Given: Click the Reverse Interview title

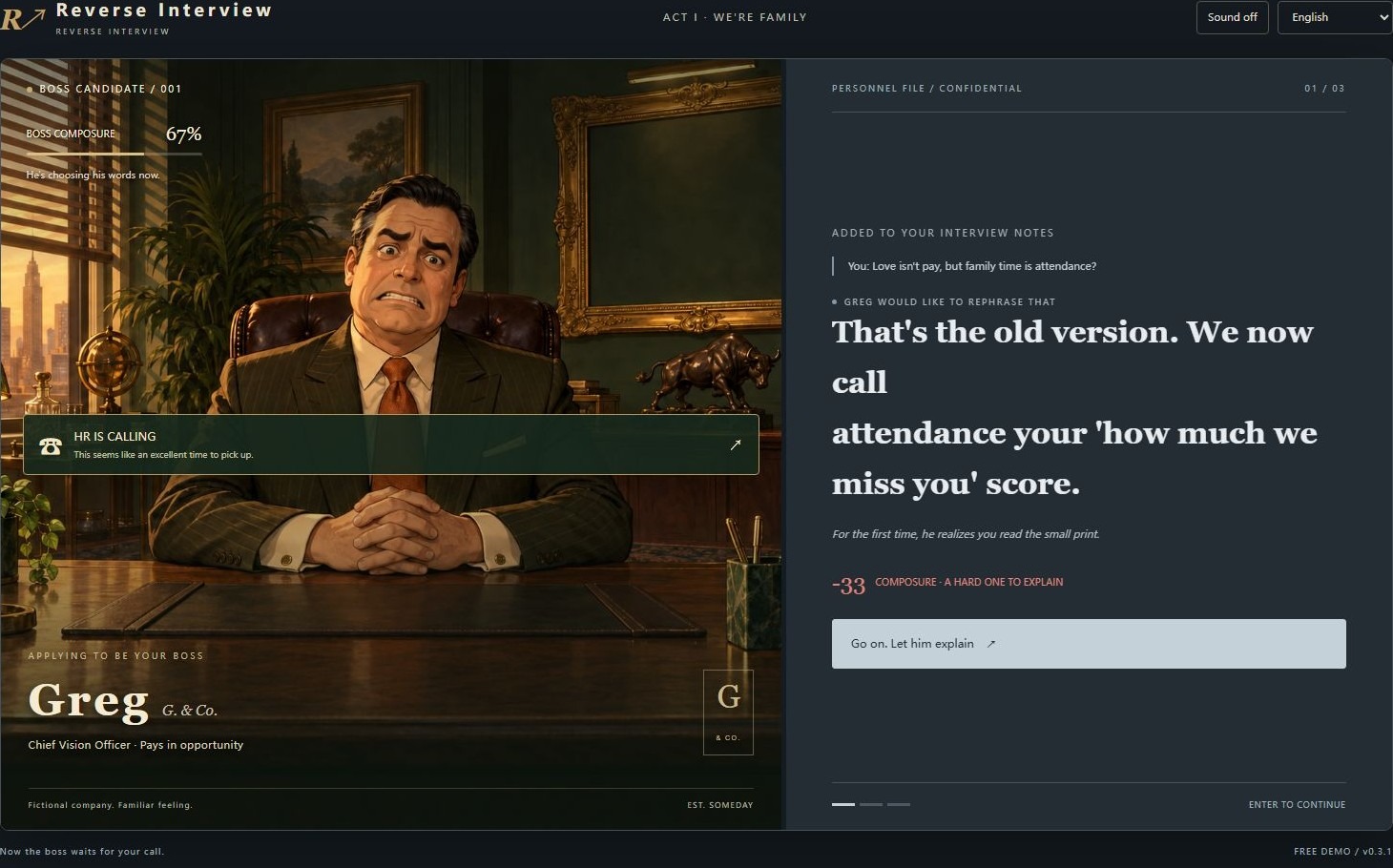Looking at the screenshot, I should click(164, 10).
